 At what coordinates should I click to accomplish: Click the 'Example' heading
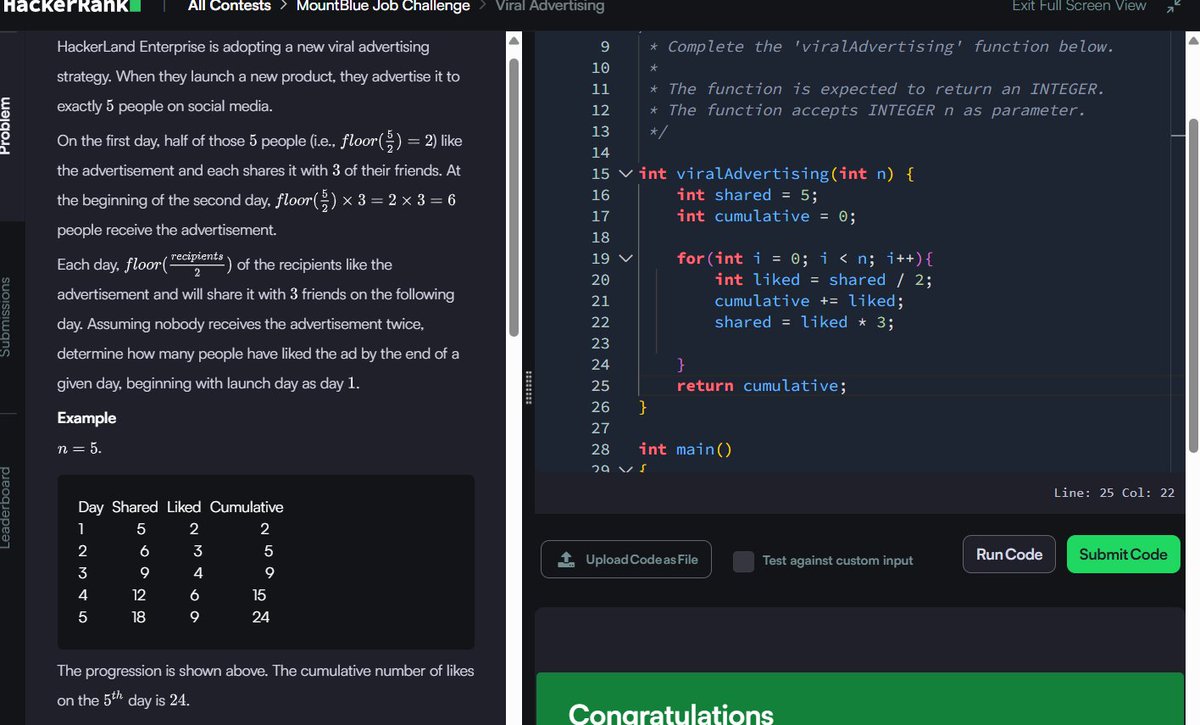click(x=87, y=418)
